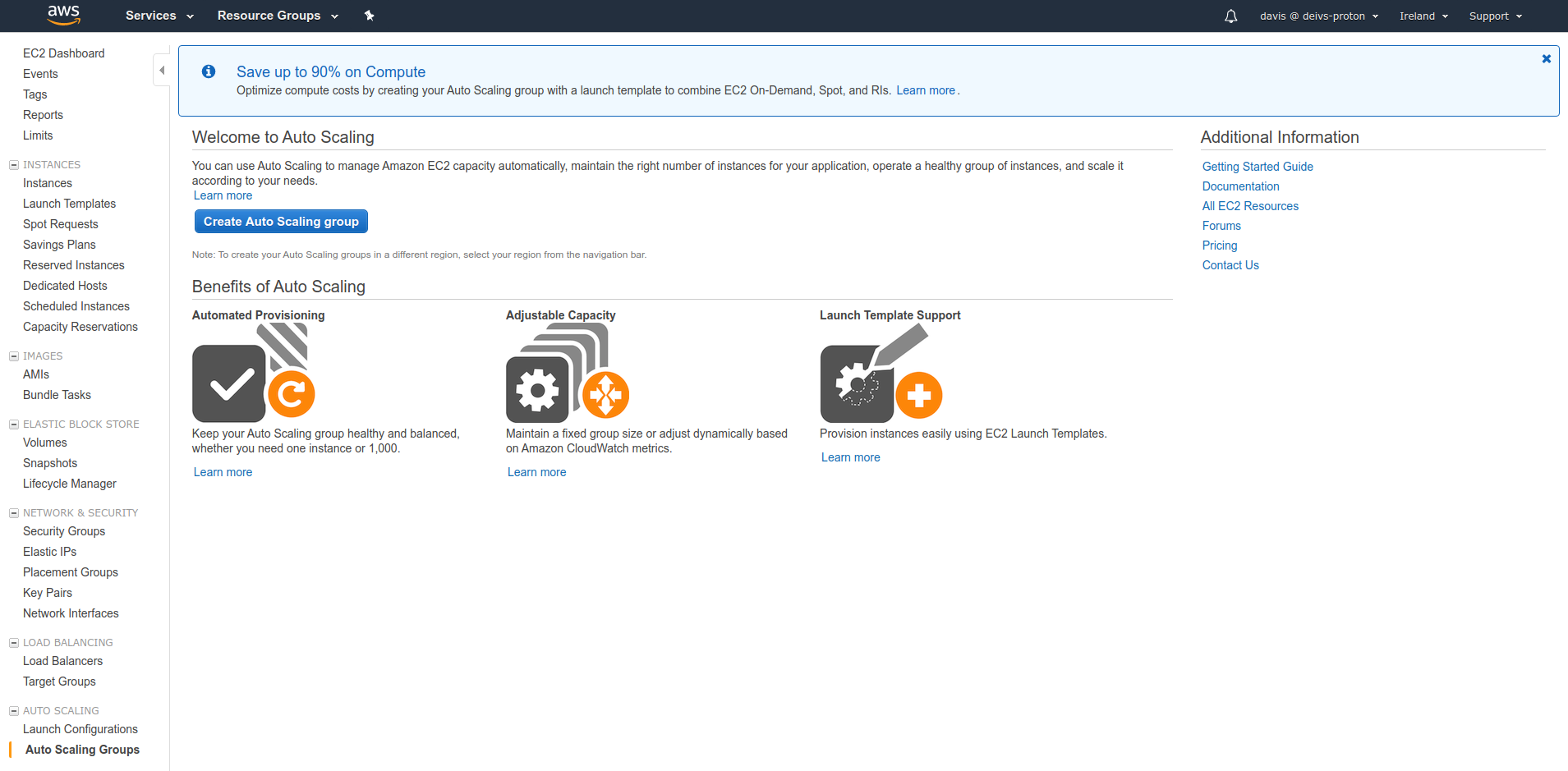The width and height of the screenshot is (1568, 771).
Task: Open Volumes in the sidebar
Action: [45, 443]
